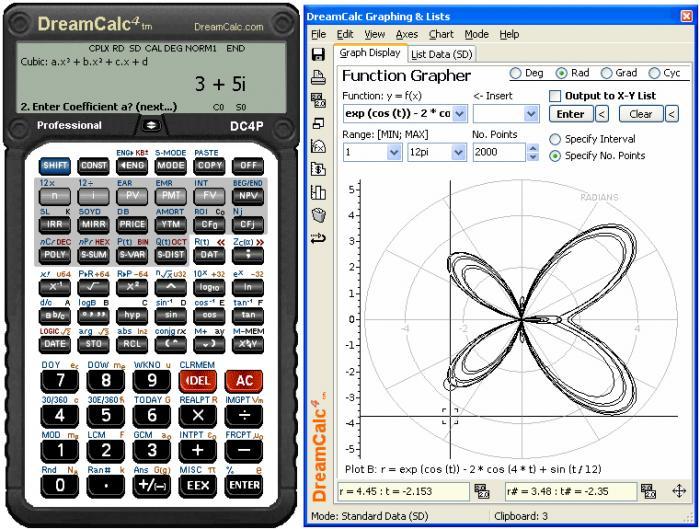Select the Cyc angle radio button

[x=654, y=73]
